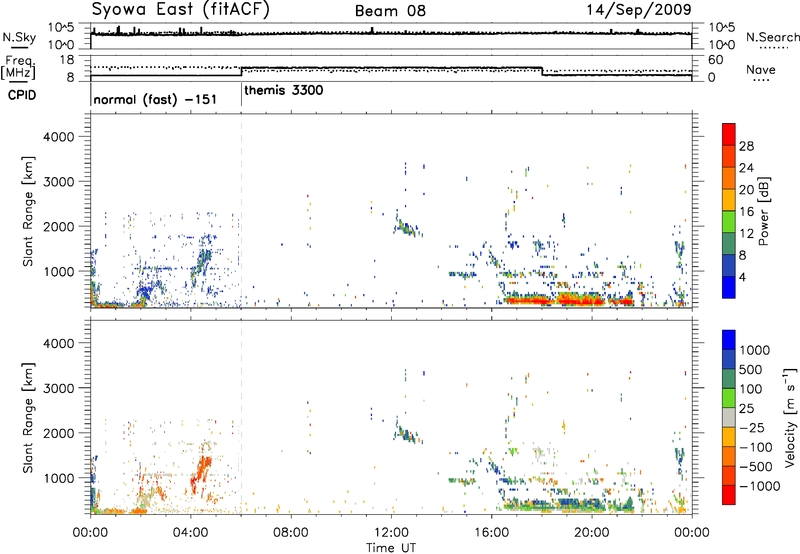Click the 'Time UT' axis label
The width and height of the screenshot is (800, 554).
(391, 548)
